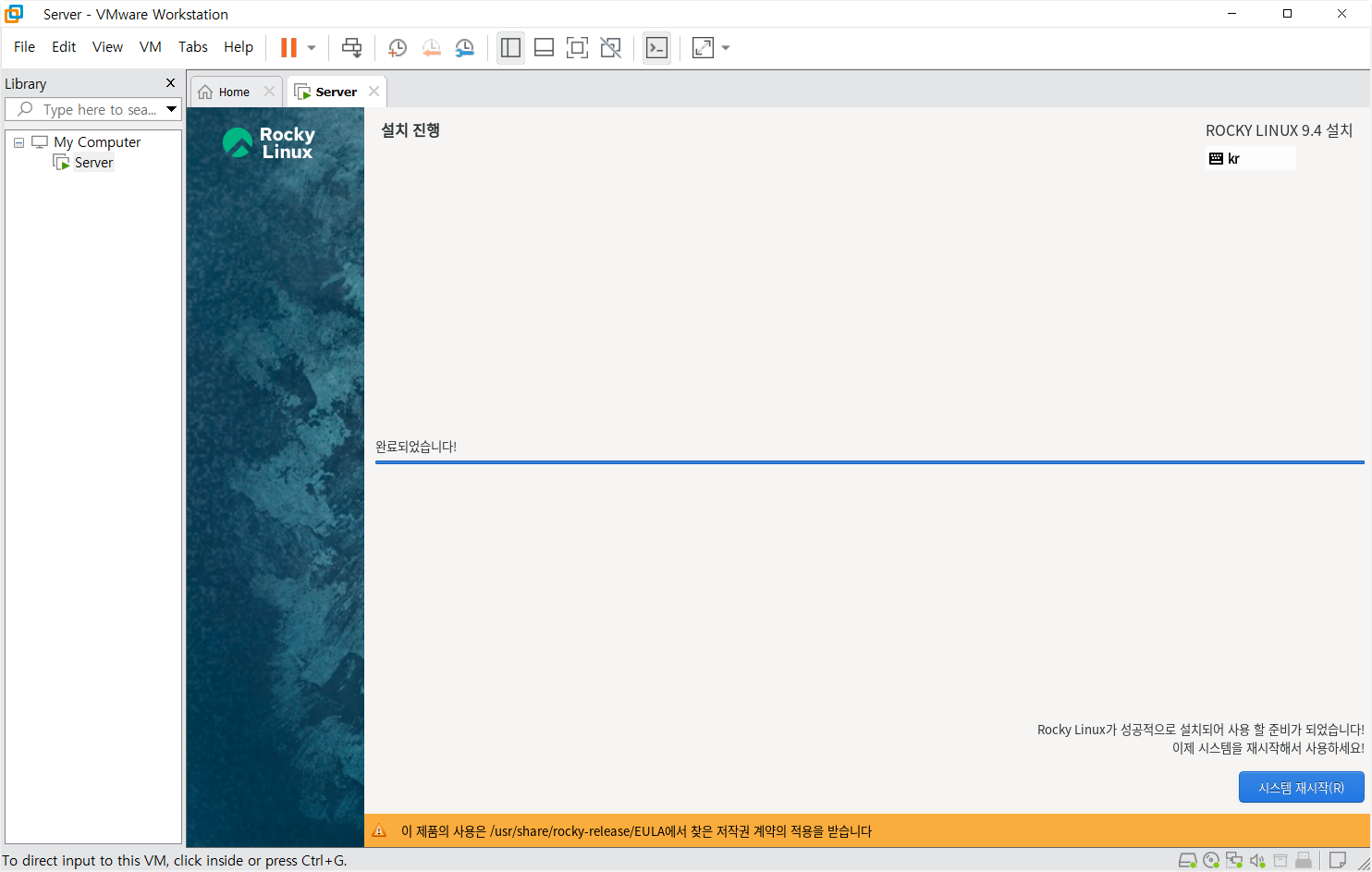Enter full screen mode
The image size is (1372, 872).
[577, 48]
